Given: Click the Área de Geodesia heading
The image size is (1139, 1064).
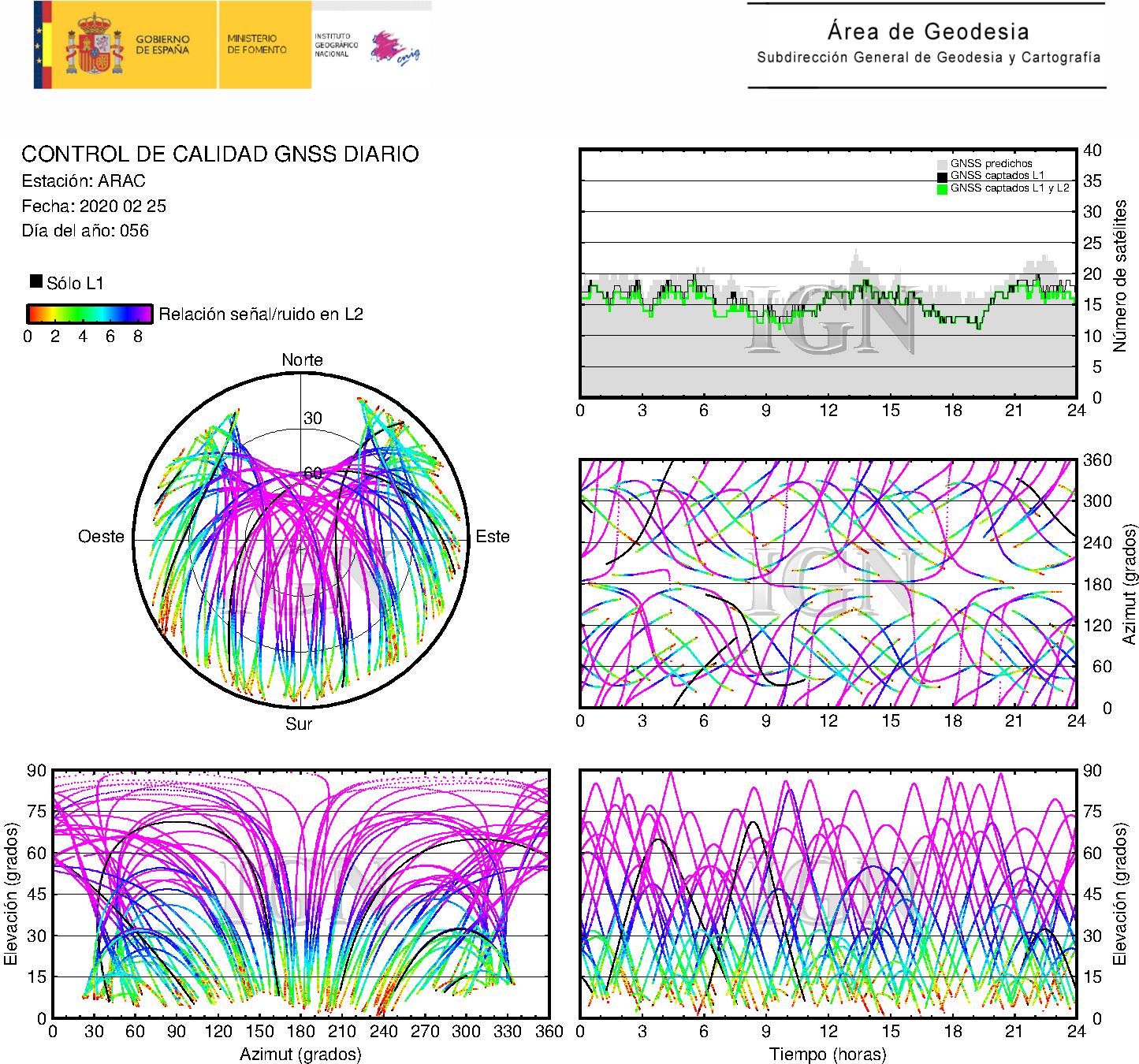Looking at the screenshot, I should pos(928,32).
